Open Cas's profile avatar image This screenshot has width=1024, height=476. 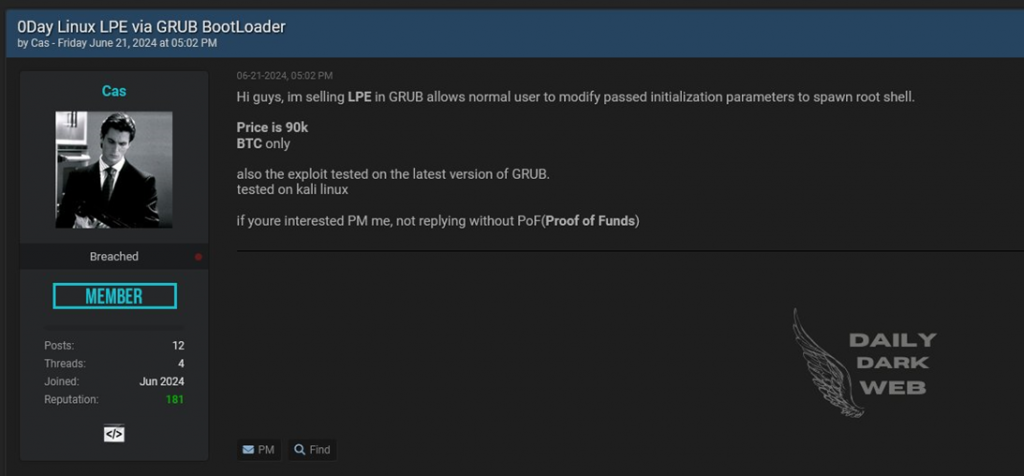tap(114, 170)
